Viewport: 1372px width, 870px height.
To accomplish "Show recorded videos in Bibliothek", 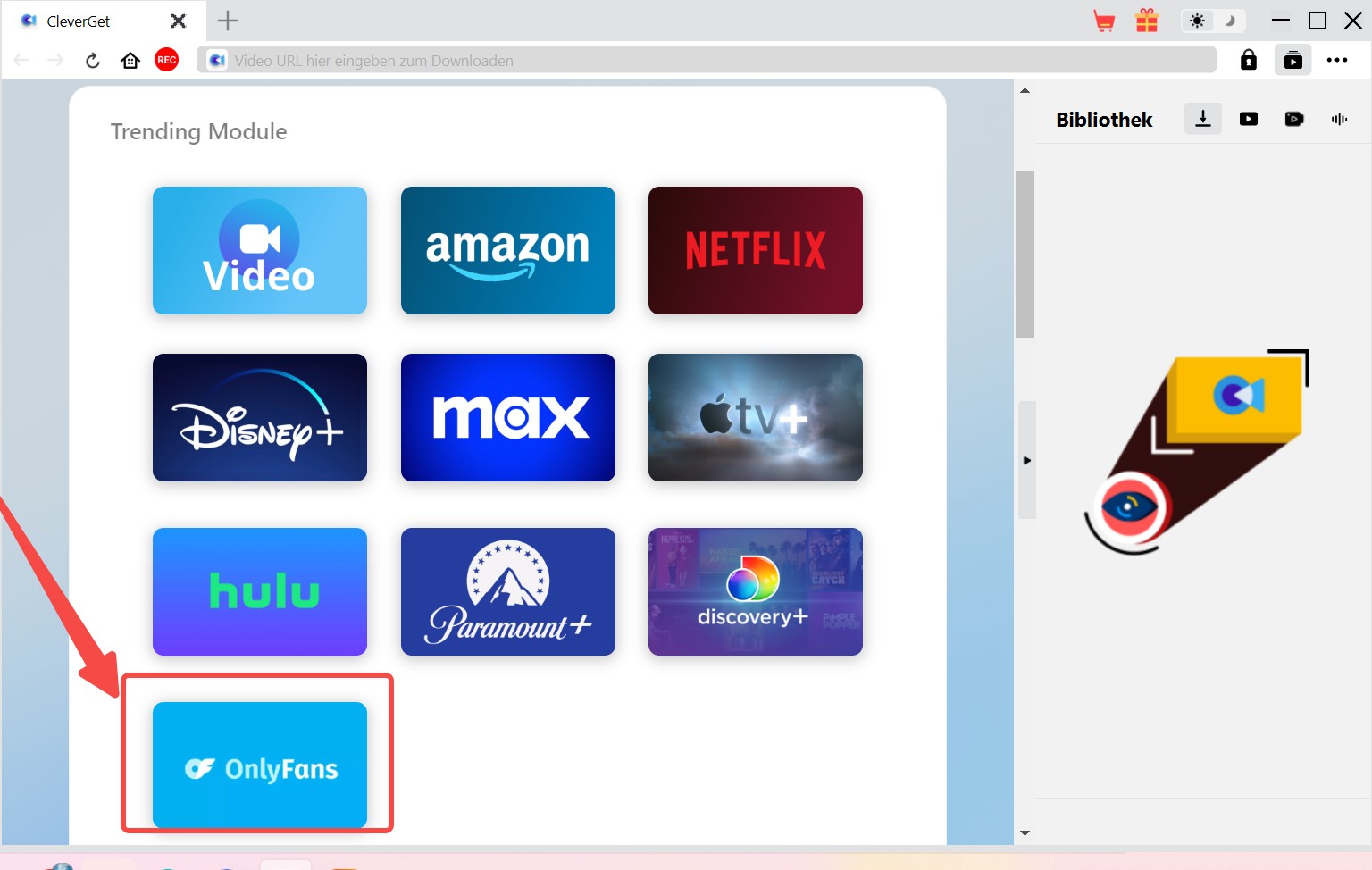I will [1294, 119].
